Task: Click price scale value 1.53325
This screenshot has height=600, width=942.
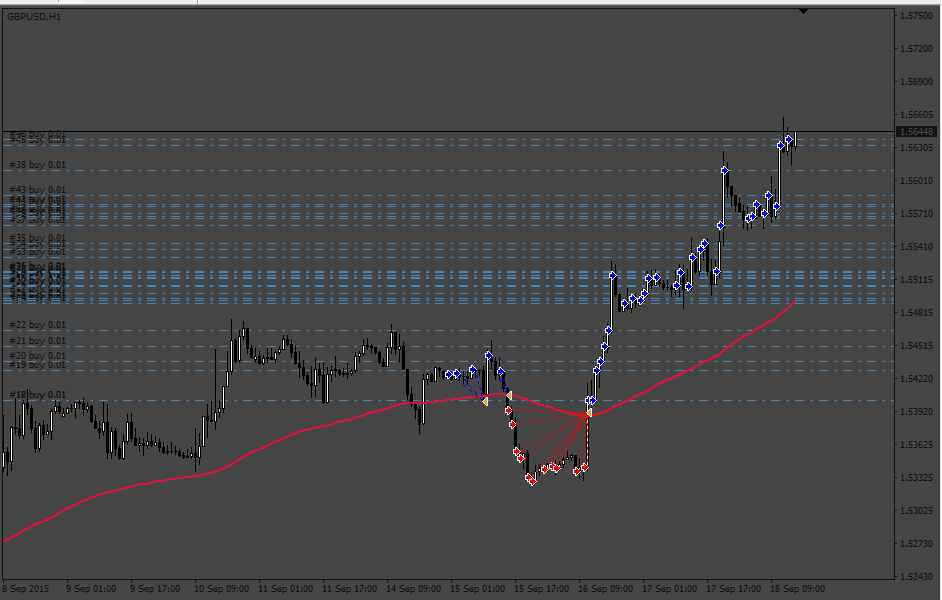Action: coord(916,478)
